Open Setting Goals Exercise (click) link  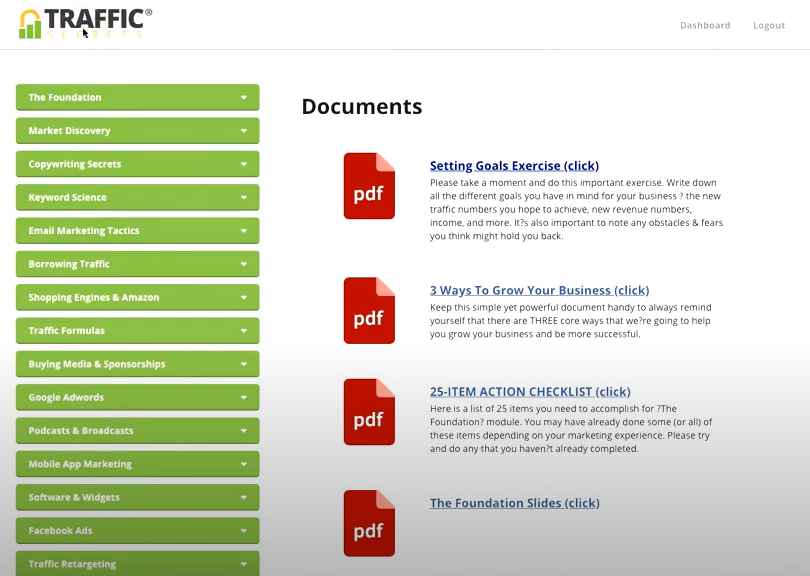[515, 166]
